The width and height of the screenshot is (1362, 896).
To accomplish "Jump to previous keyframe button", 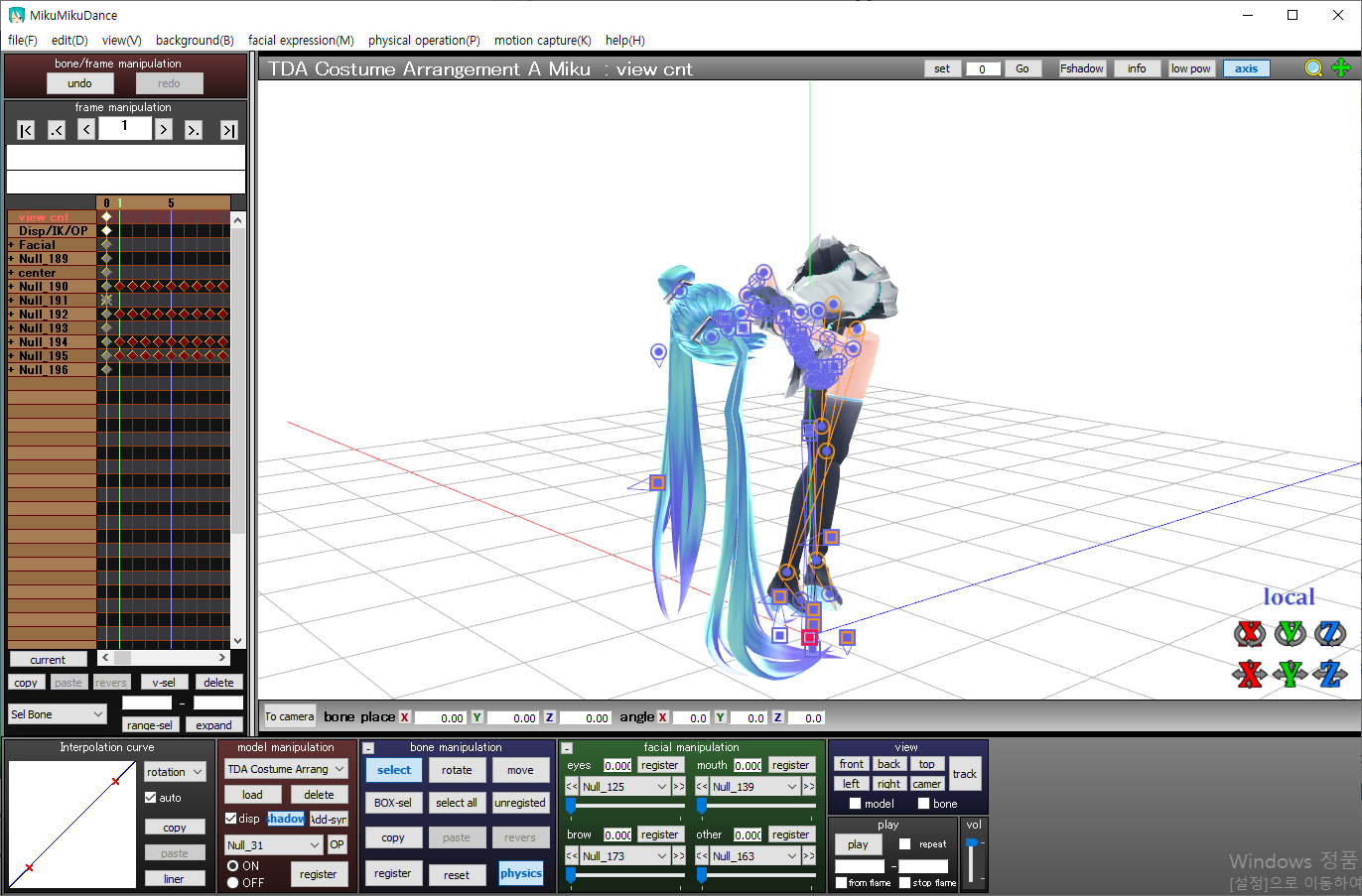I will tap(57, 130).
